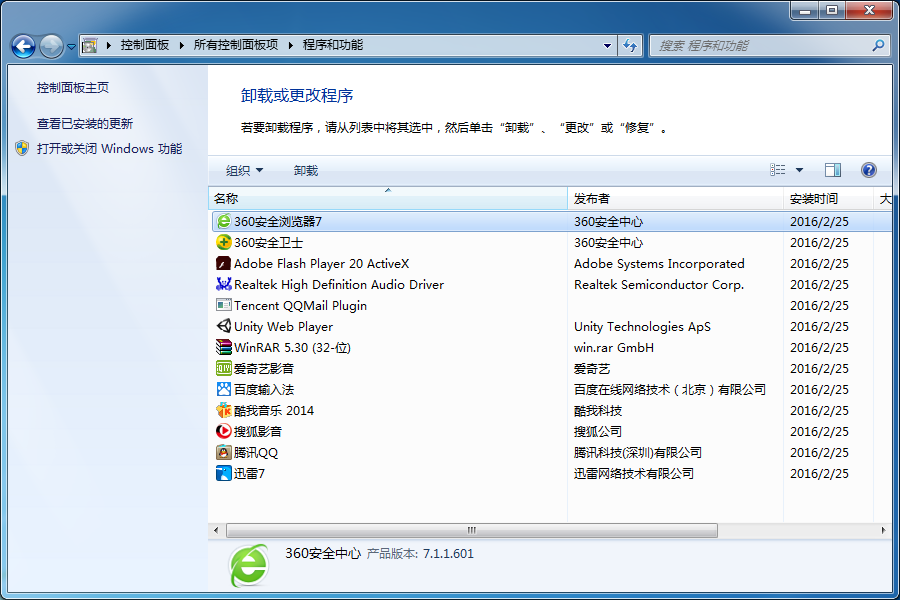Sort by the 发布者 column header

(x=675, y=199)
